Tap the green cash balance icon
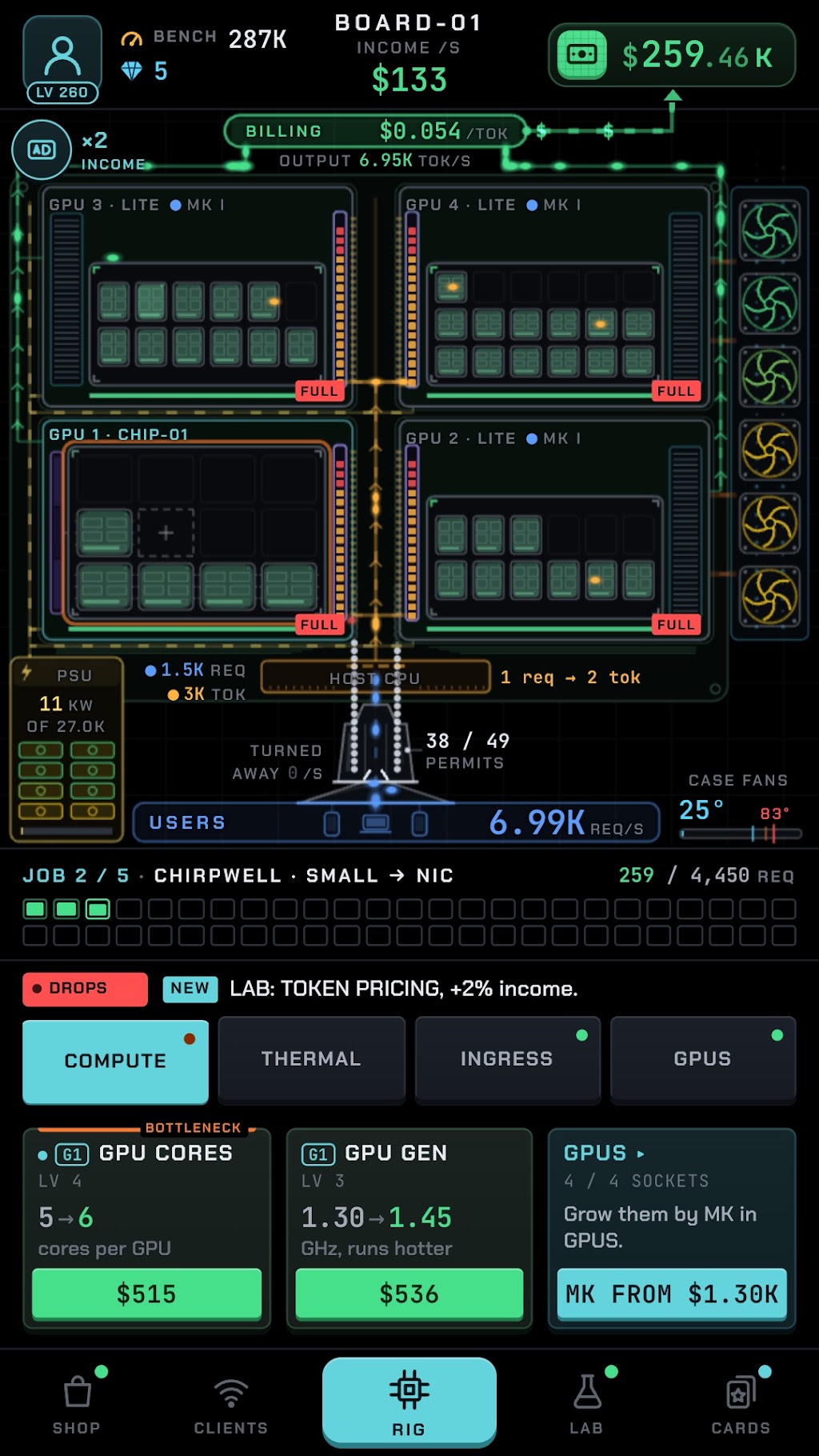 coord(581,54)
